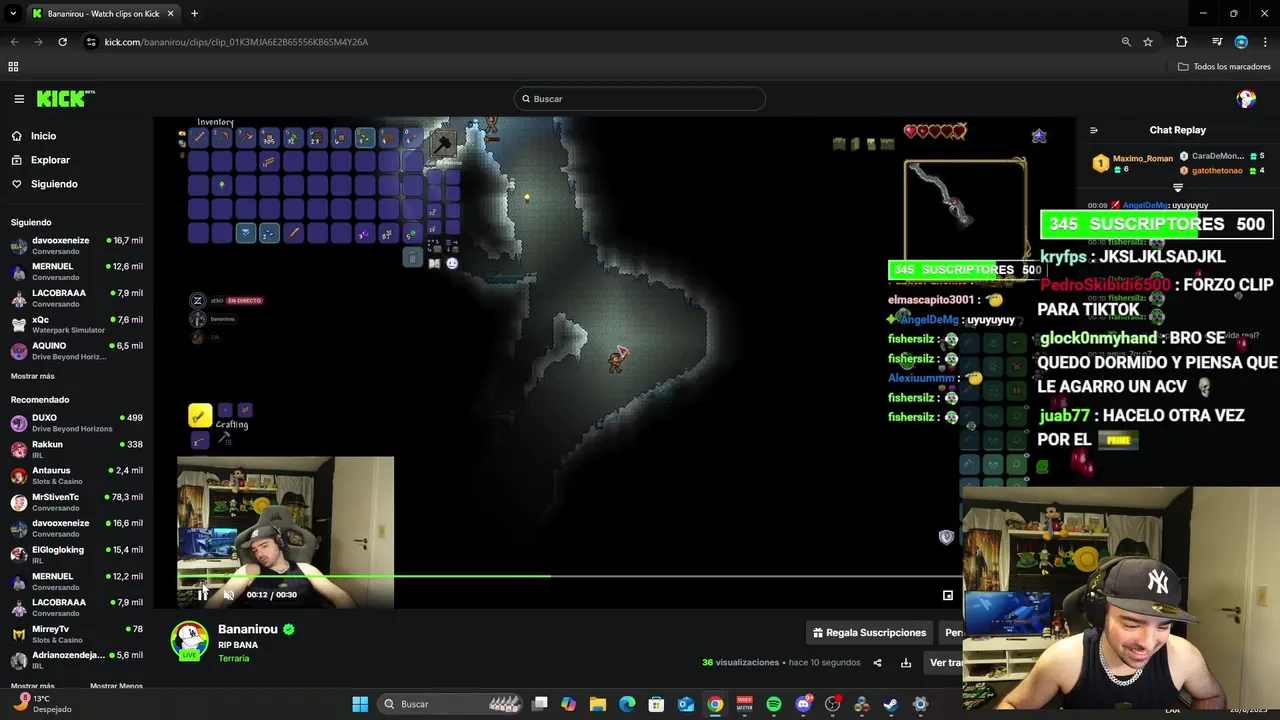This screenshot has width=1280, height=720.
Task: Open Chrome profile avatar
Action: point(1241,42)
